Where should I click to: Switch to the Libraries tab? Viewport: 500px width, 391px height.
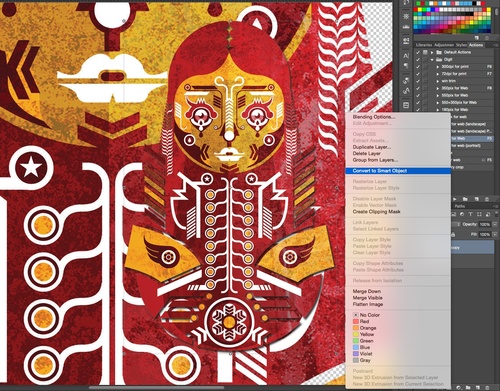pos(424,45)
